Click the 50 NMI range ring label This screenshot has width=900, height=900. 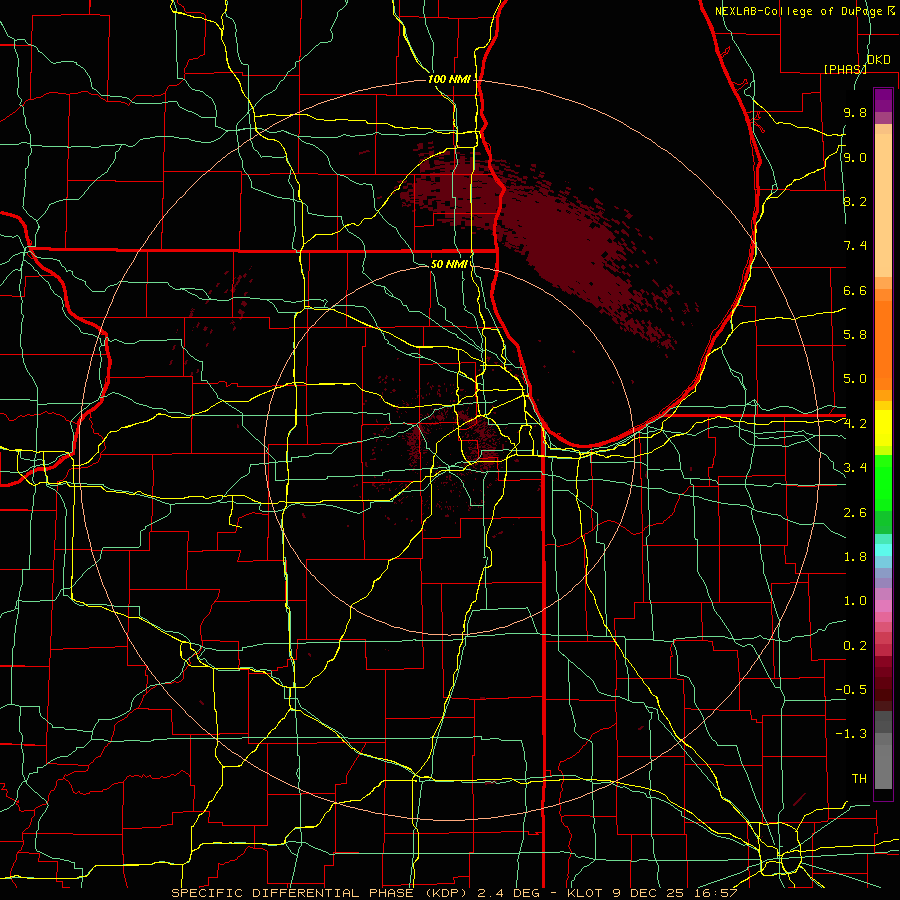coord(449,264)
